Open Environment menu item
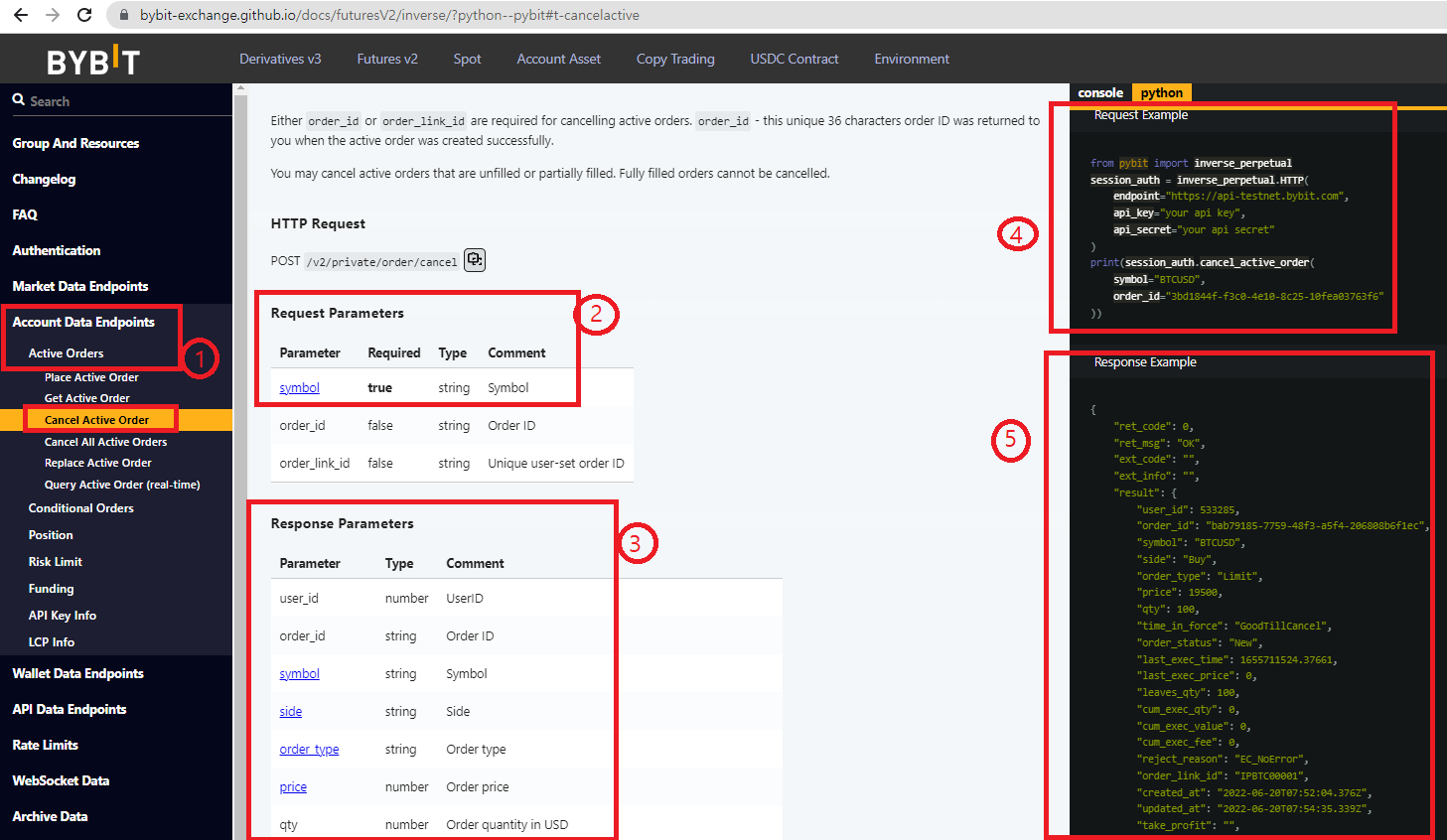The height and width of the screenshot is (840, 1447). [912, 59]
